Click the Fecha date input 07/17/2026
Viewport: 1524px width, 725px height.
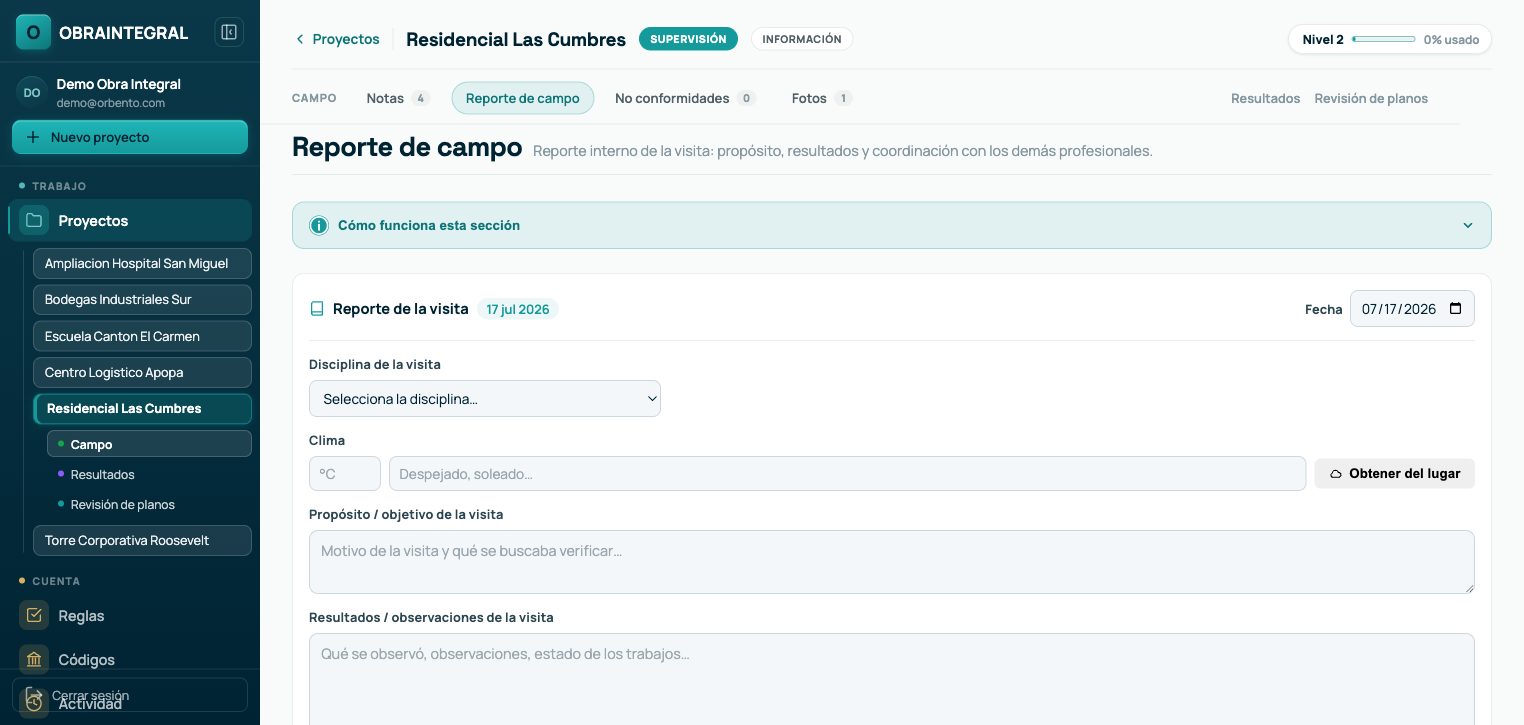coord(1412,309)
